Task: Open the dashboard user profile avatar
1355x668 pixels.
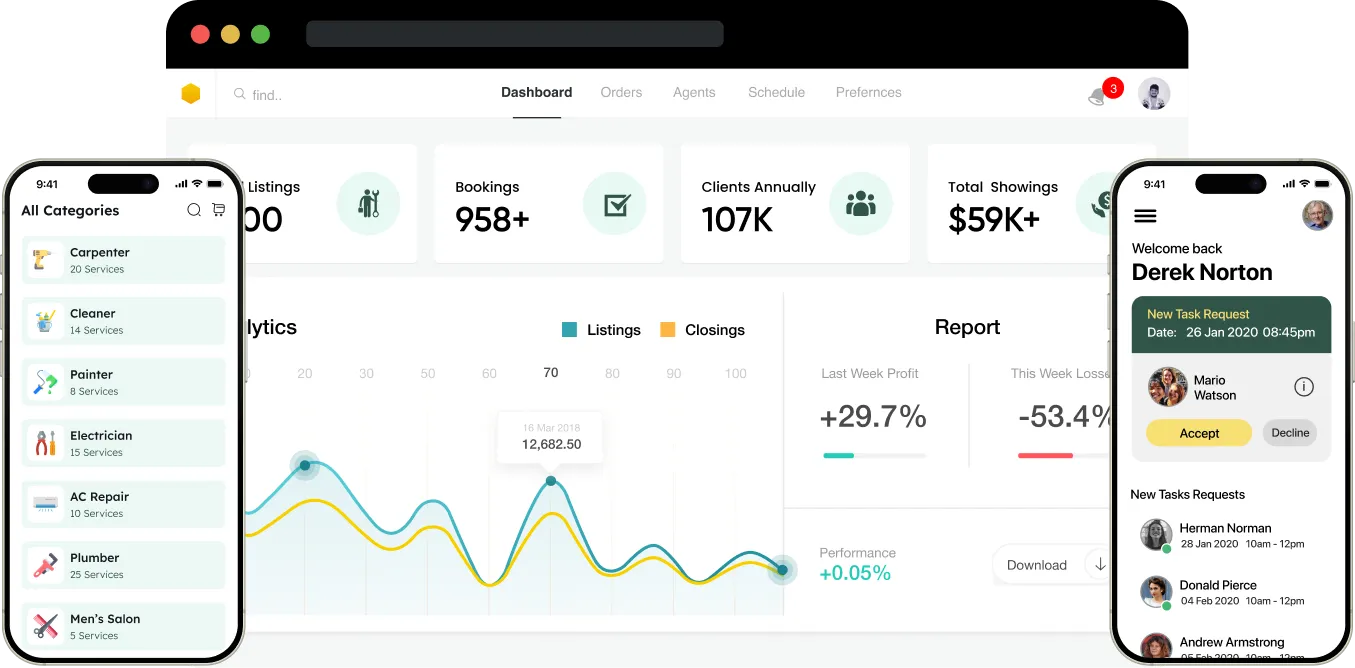Action: pyautogui.click(x=1154, y=94)
